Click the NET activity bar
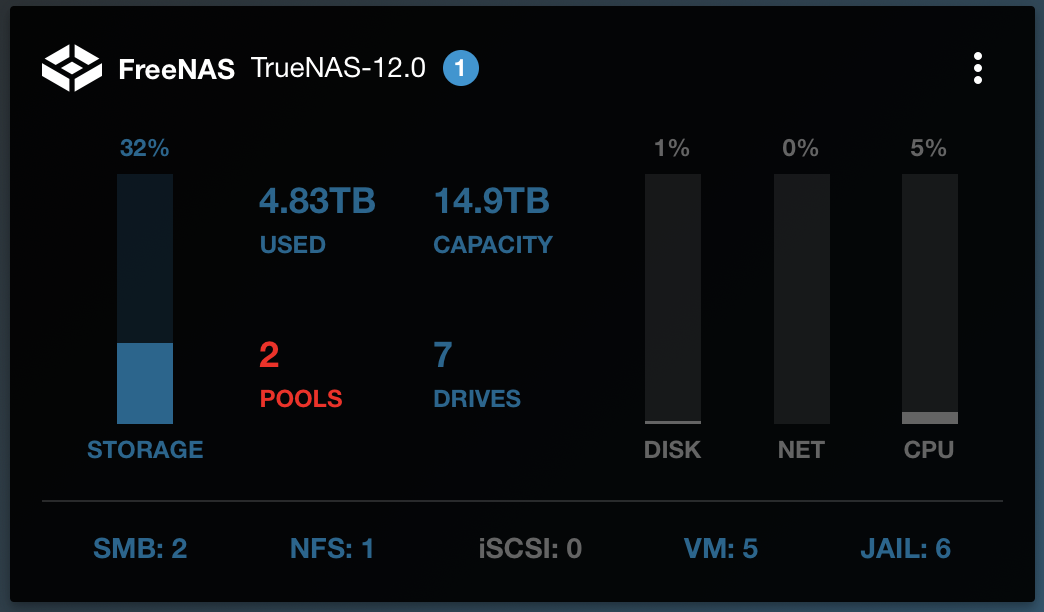 point(802,298)
